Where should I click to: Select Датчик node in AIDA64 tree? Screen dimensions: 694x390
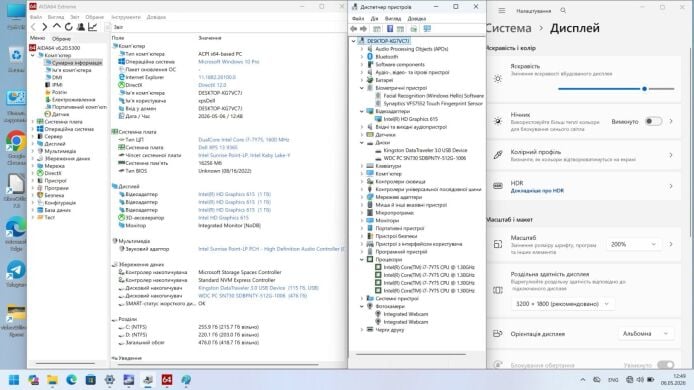tap(60, 114)
